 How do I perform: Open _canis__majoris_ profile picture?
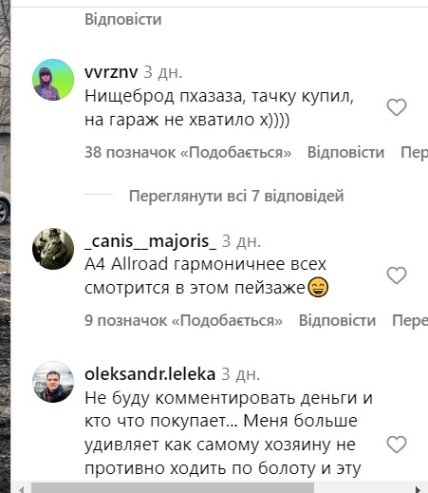53,249
